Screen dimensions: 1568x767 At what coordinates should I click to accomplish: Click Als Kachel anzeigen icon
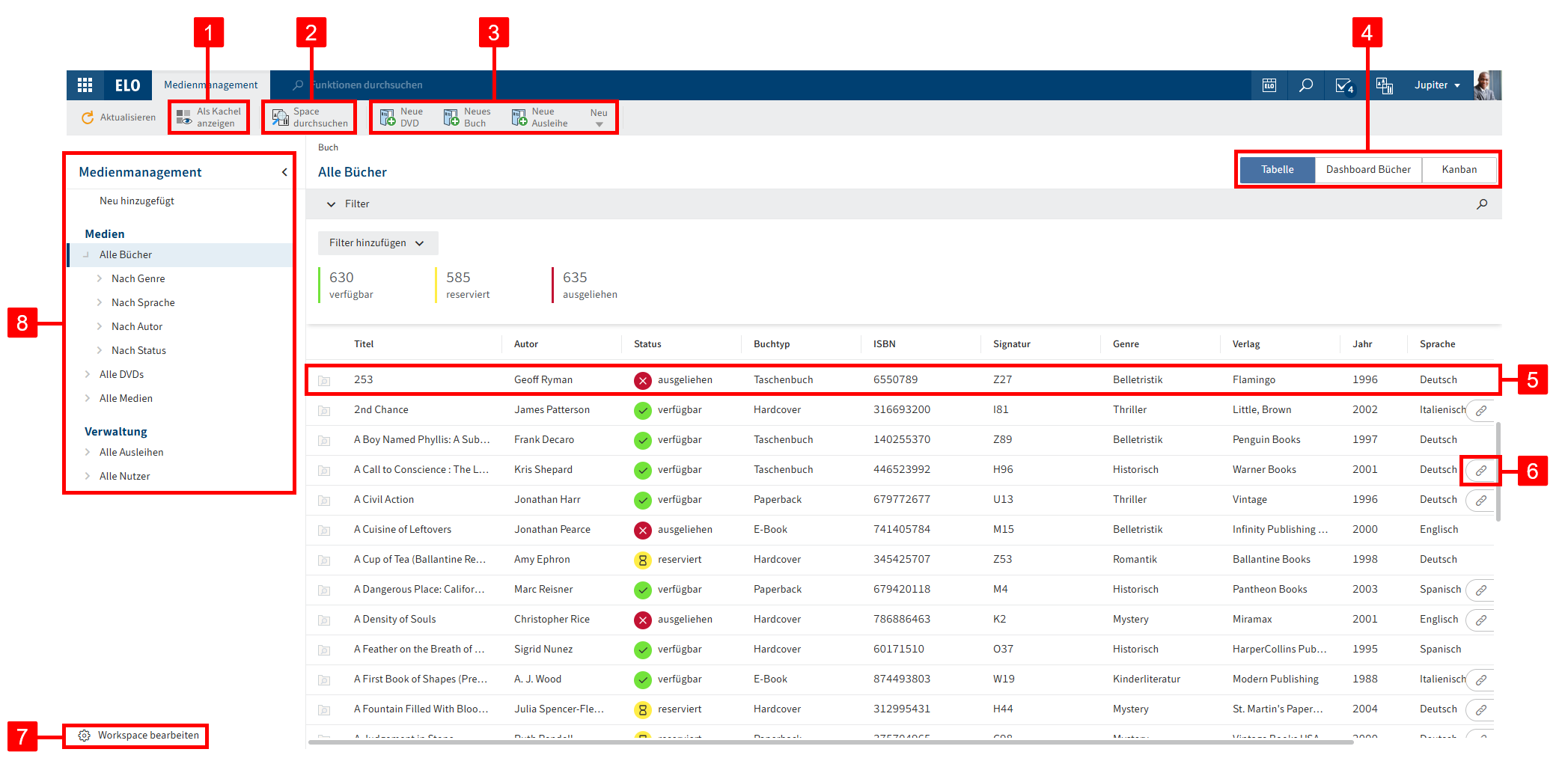point(184,117)
